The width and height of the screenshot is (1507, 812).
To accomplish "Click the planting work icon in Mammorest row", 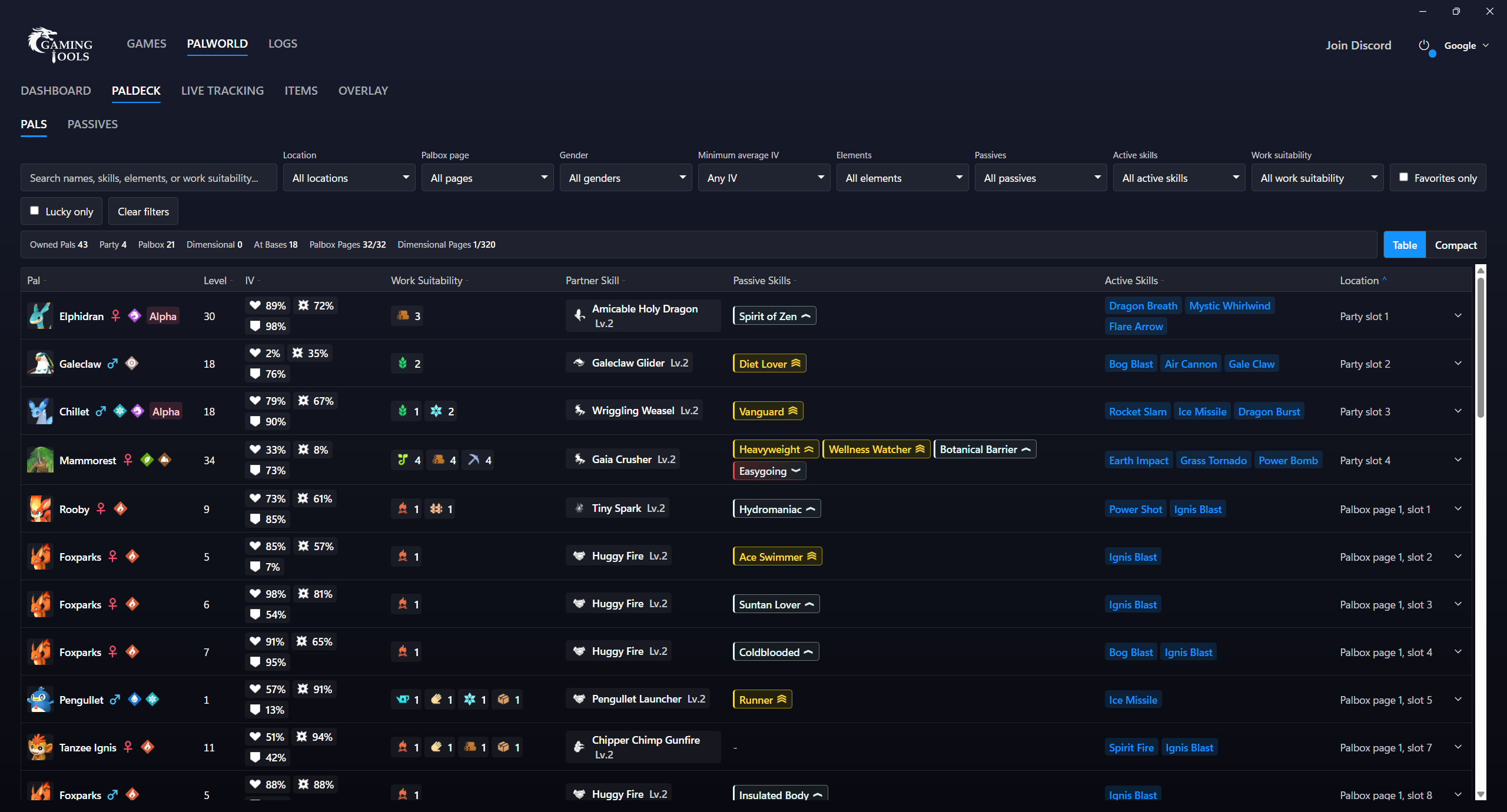I will (x=403, y=460).
